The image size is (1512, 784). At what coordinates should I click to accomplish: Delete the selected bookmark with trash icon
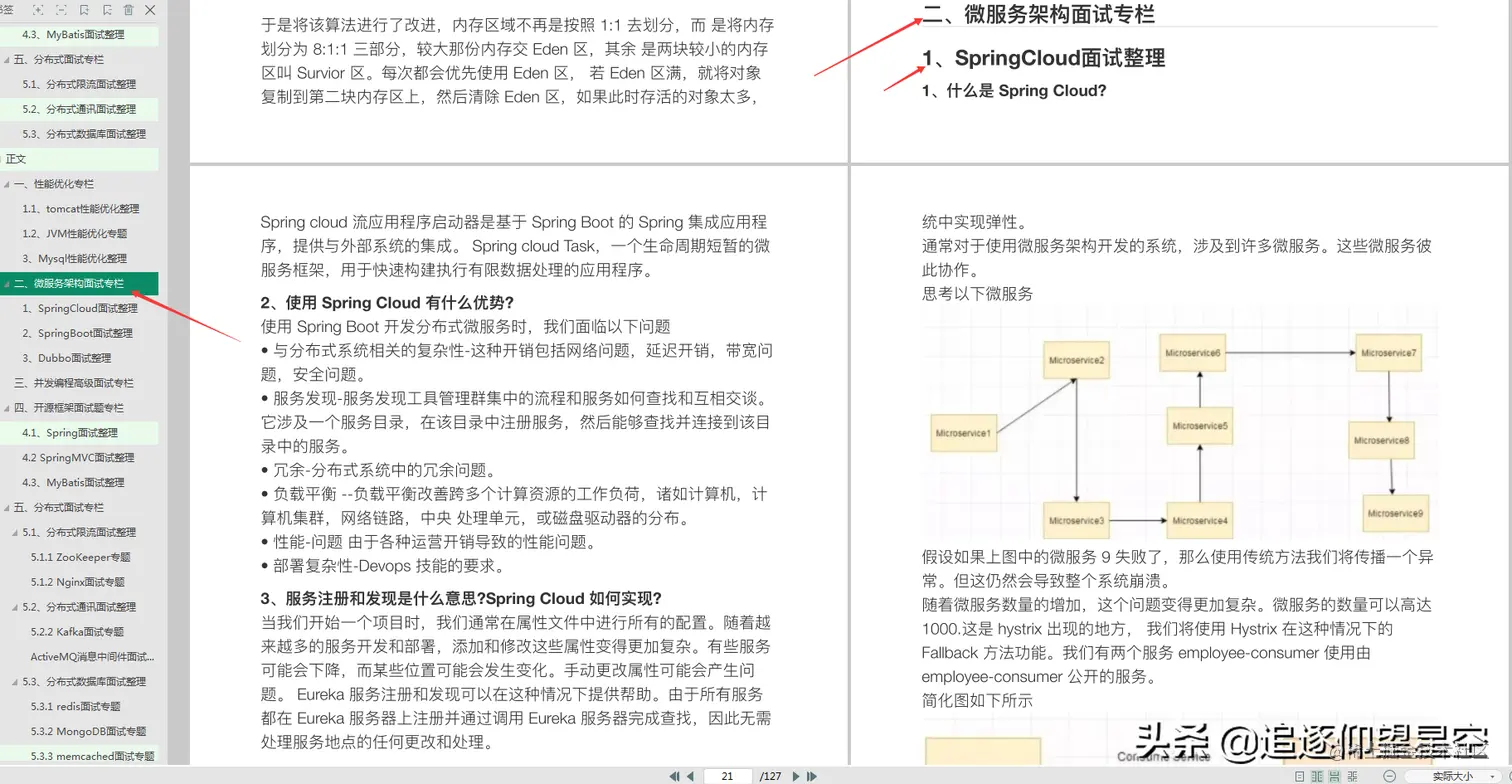click(x=128, y=11)
